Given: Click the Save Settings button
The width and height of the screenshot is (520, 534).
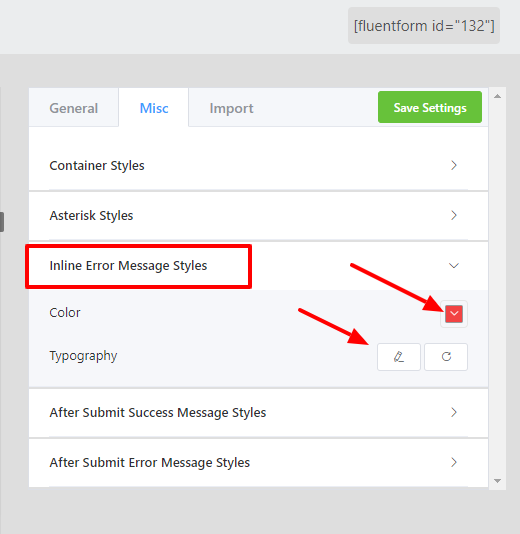Looking at the screenshot, I should [430, 107].
